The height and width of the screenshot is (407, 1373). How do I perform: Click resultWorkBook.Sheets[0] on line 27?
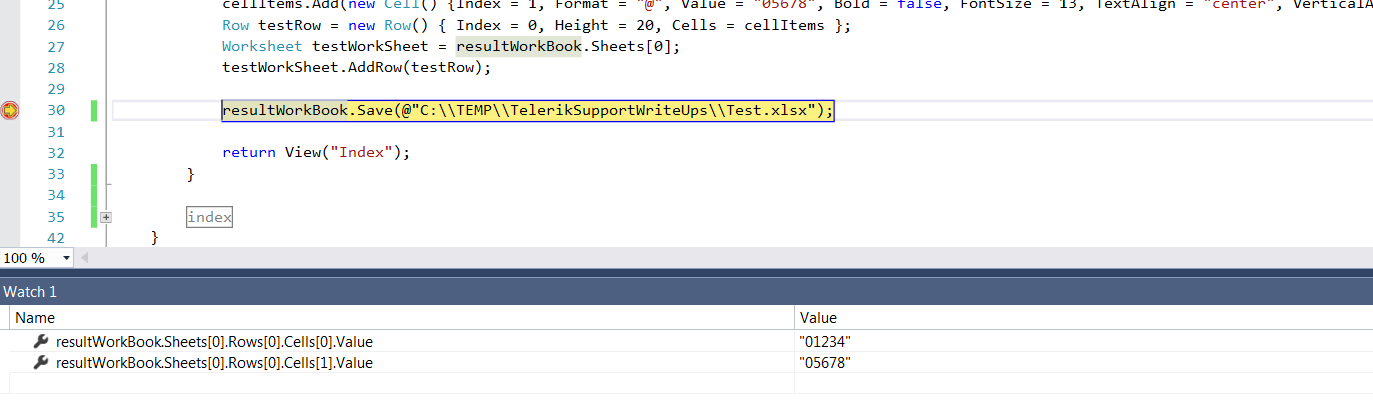(x=570, y=47)
